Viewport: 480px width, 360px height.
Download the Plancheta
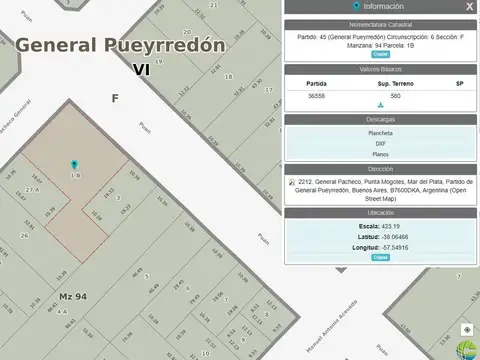(x=380, y=133)
